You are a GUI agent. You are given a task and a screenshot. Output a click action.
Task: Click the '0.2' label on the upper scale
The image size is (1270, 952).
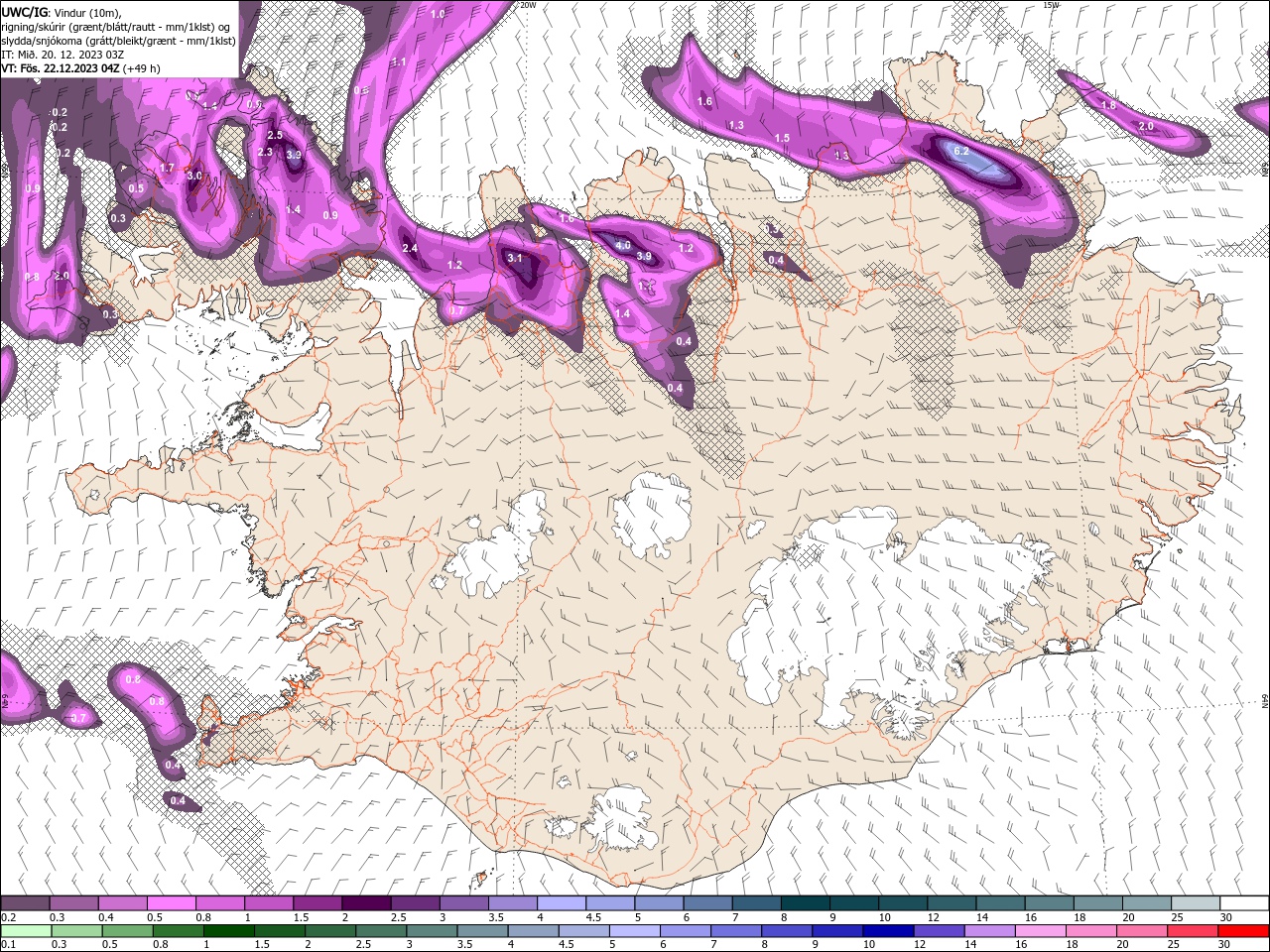(8, 917)
